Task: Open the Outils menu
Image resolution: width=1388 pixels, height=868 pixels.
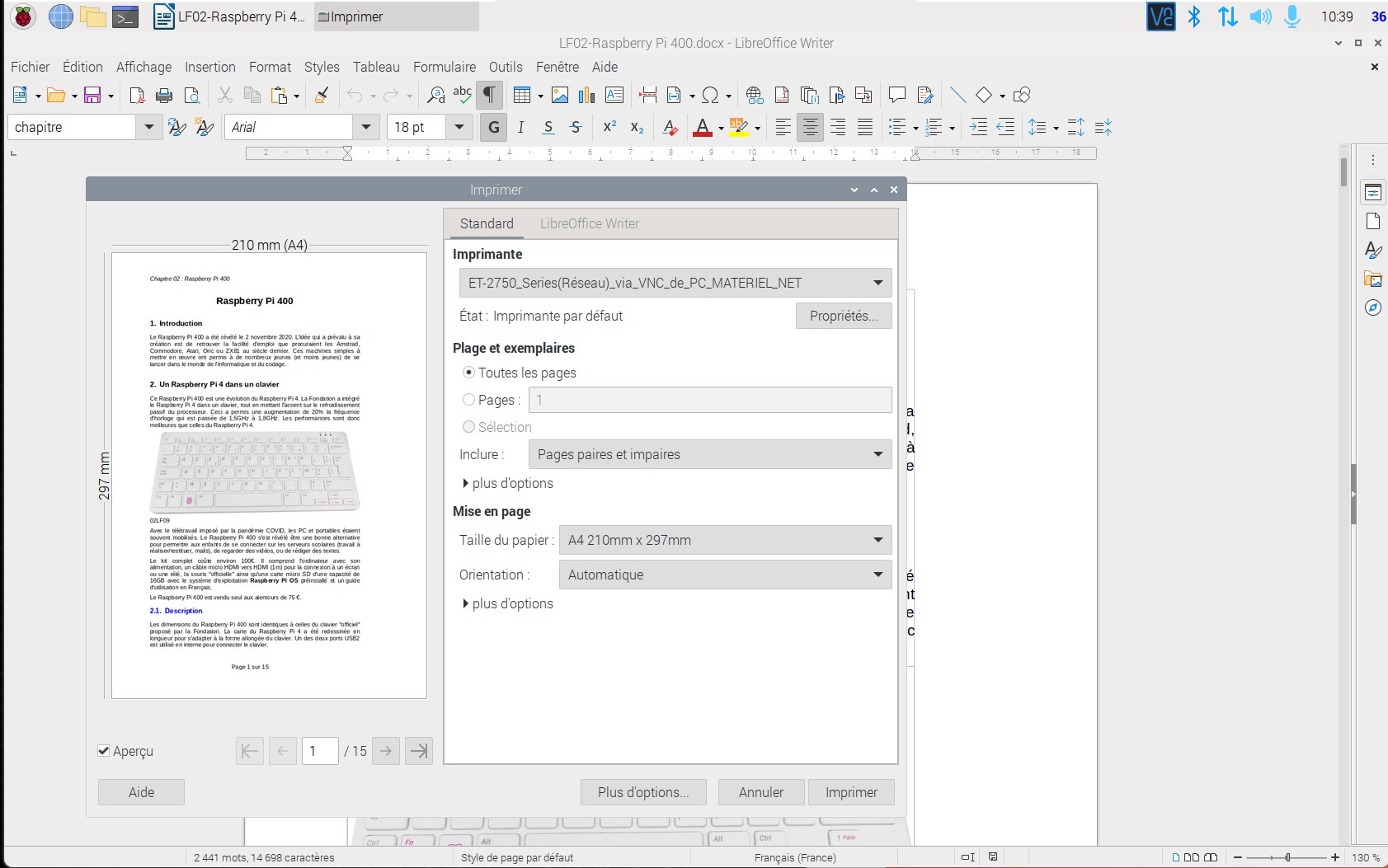Action: coord(506,67)
